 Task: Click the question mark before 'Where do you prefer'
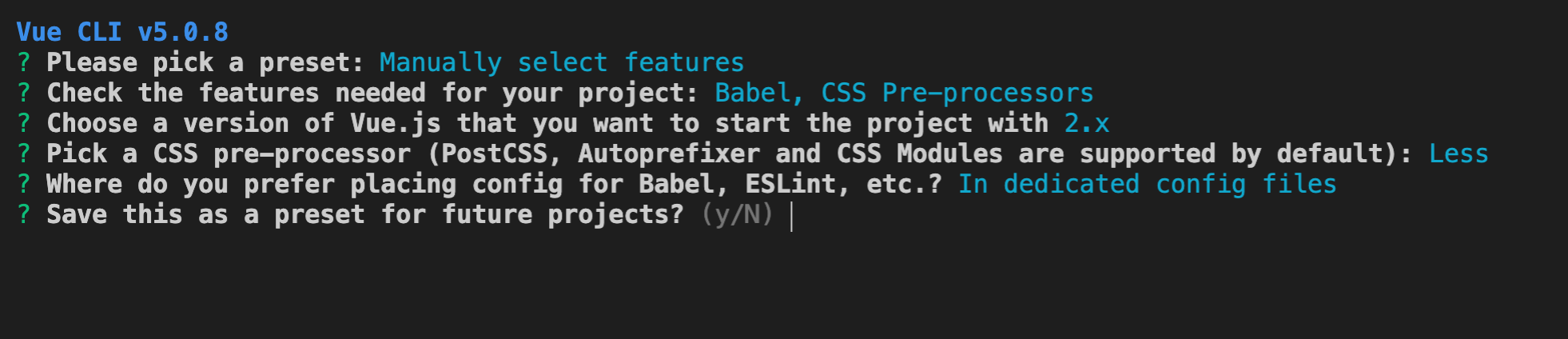pos(24,184)
